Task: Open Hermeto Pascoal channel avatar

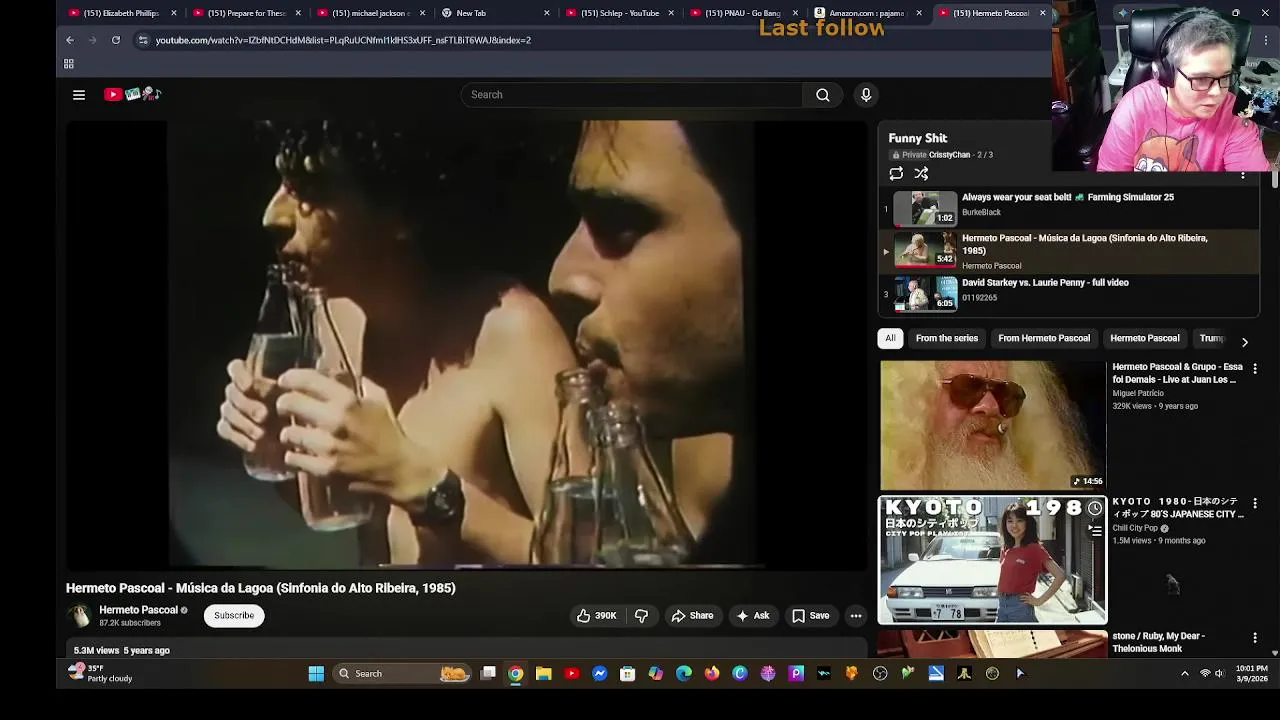Action: (x=78, y=616)
